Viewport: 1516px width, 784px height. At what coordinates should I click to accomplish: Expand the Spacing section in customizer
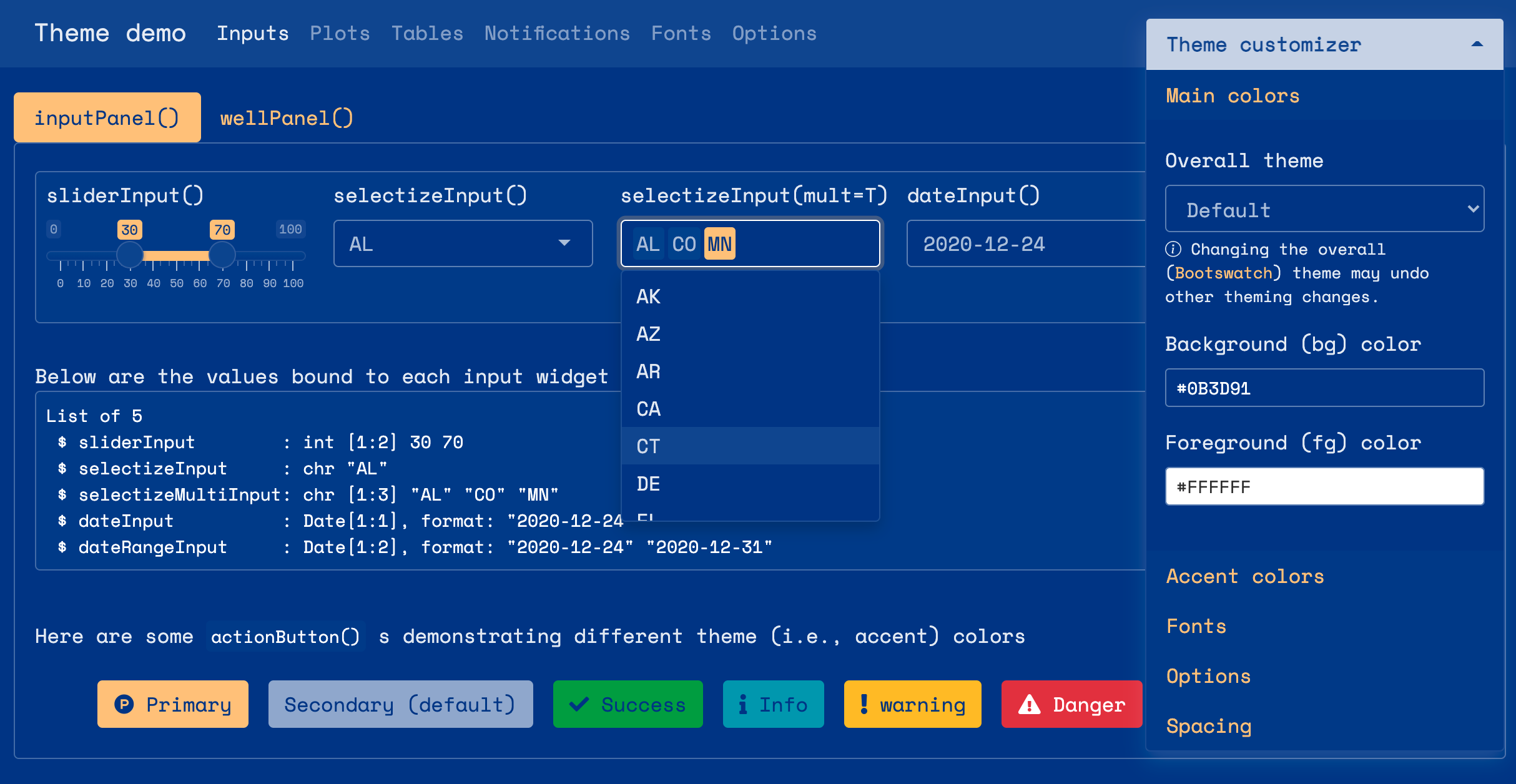coord(1209,726)
